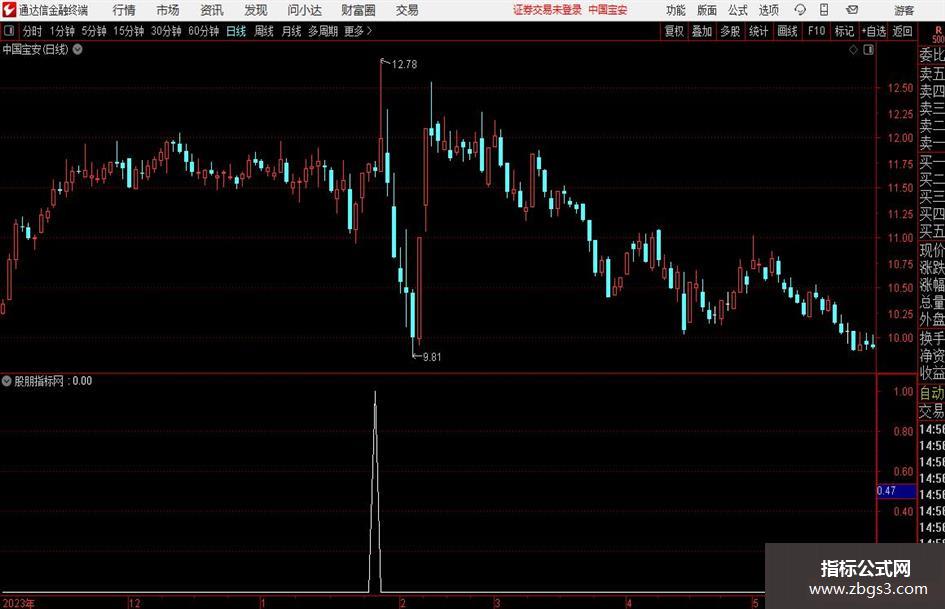Click the 证券交易未登录 login link

point(547,10)
